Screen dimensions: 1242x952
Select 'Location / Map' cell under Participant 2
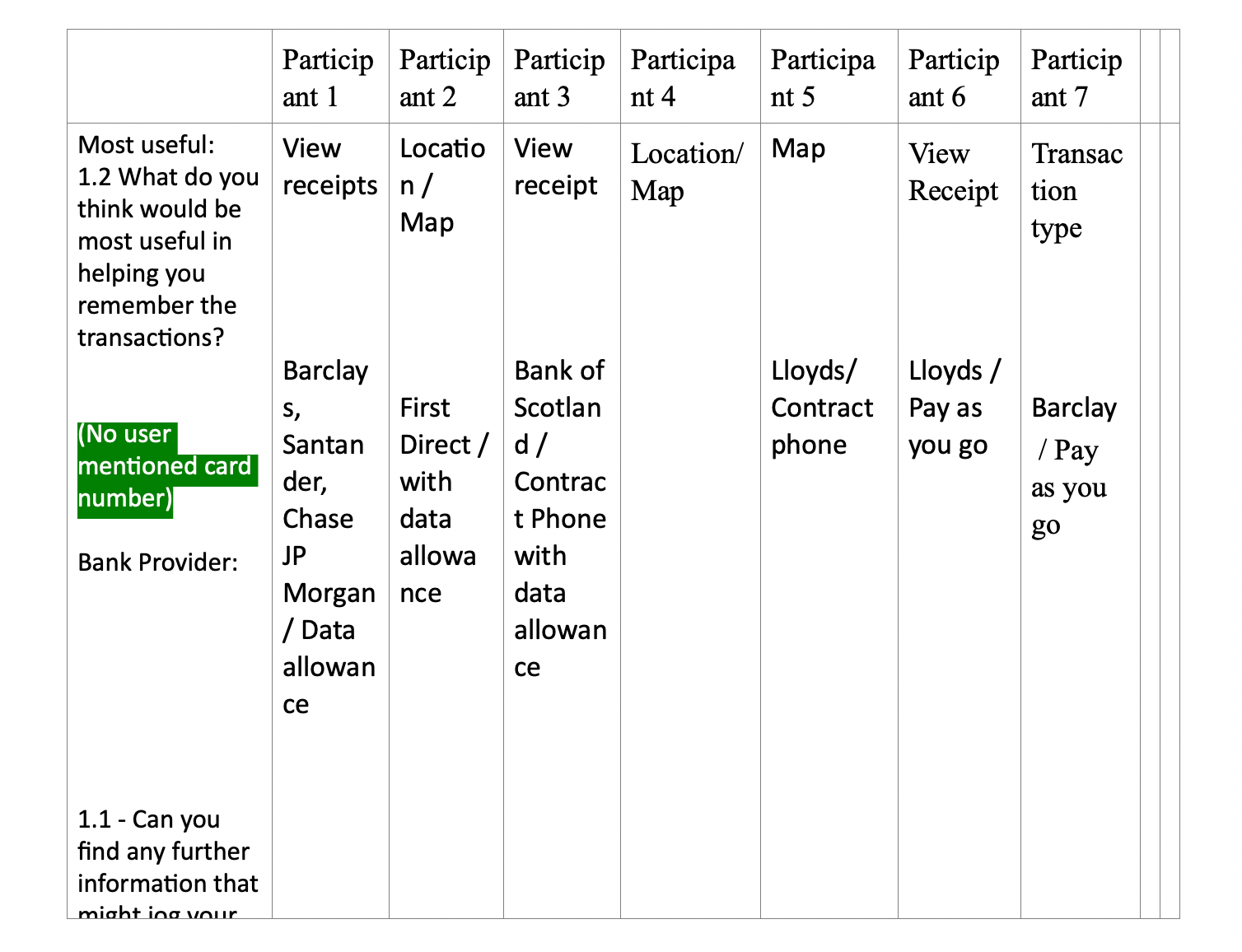[x=442, y=185]
